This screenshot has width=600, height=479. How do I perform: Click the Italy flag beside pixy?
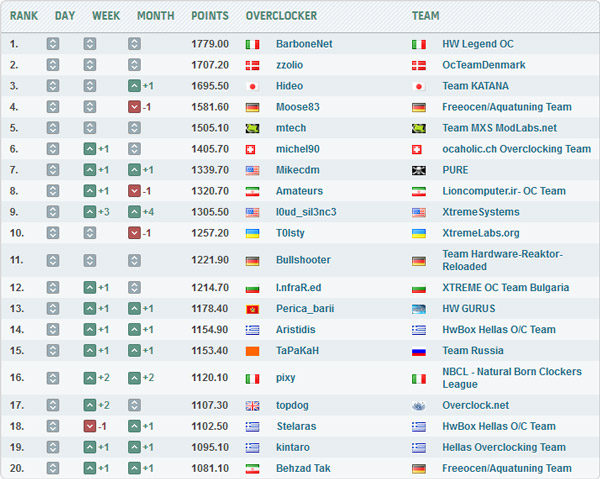tap(252, 379)
